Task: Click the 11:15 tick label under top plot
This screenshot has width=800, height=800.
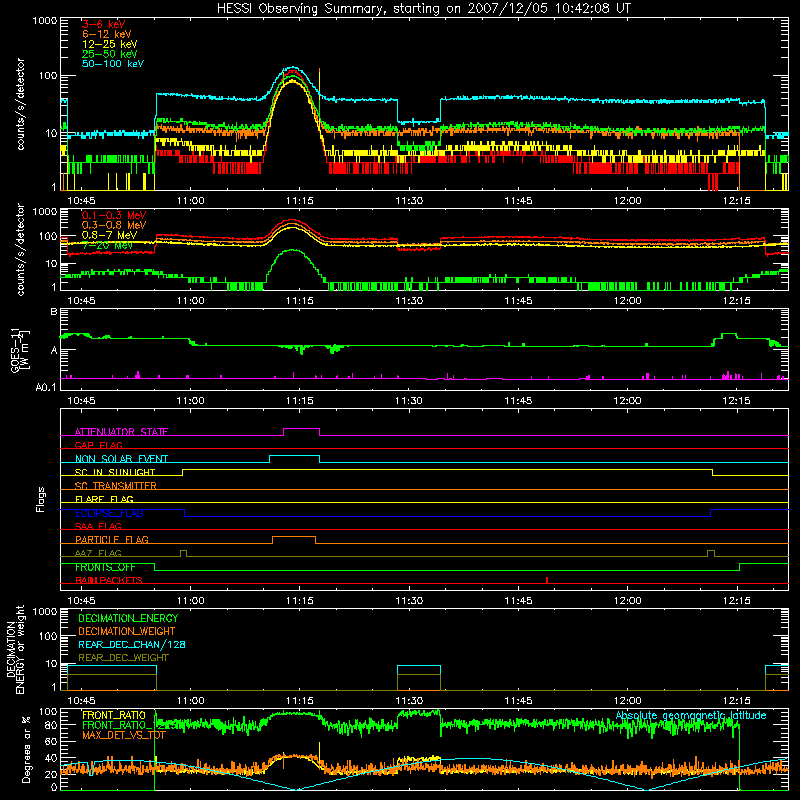Action: point(300,201)
